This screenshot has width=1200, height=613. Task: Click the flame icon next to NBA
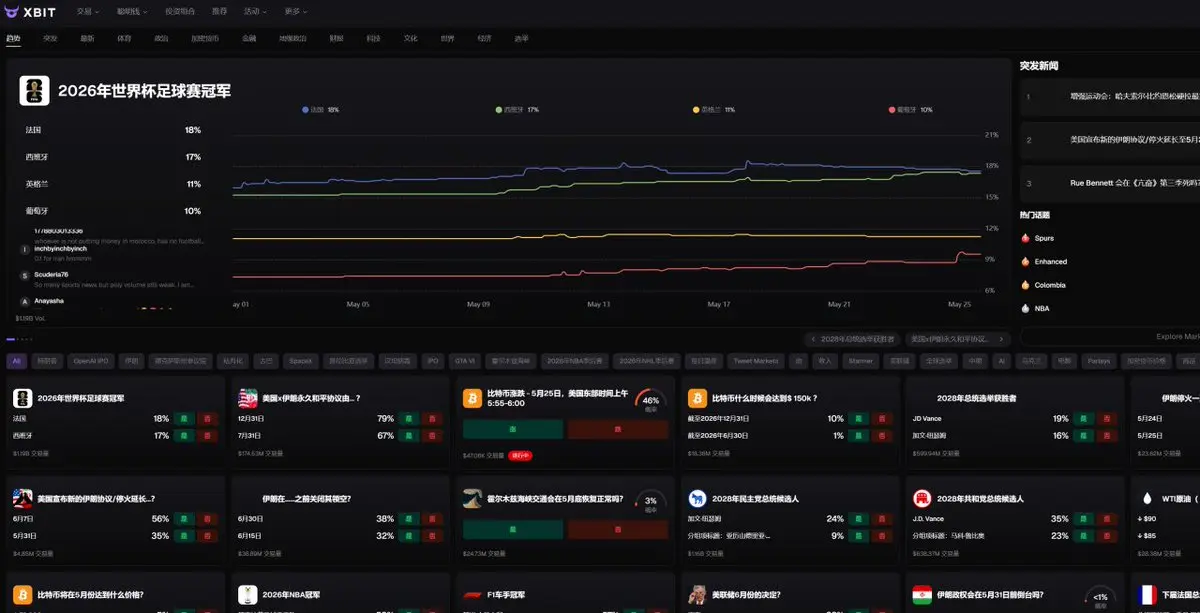1025,308
